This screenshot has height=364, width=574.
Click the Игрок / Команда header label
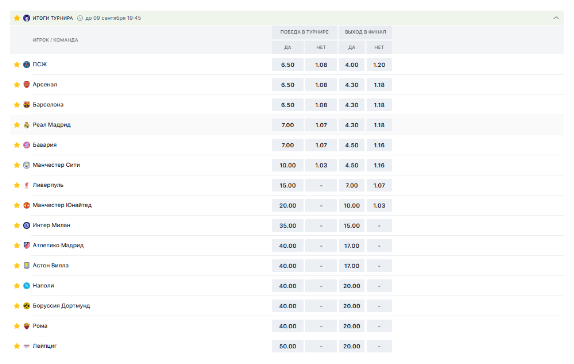coord(55,40)
